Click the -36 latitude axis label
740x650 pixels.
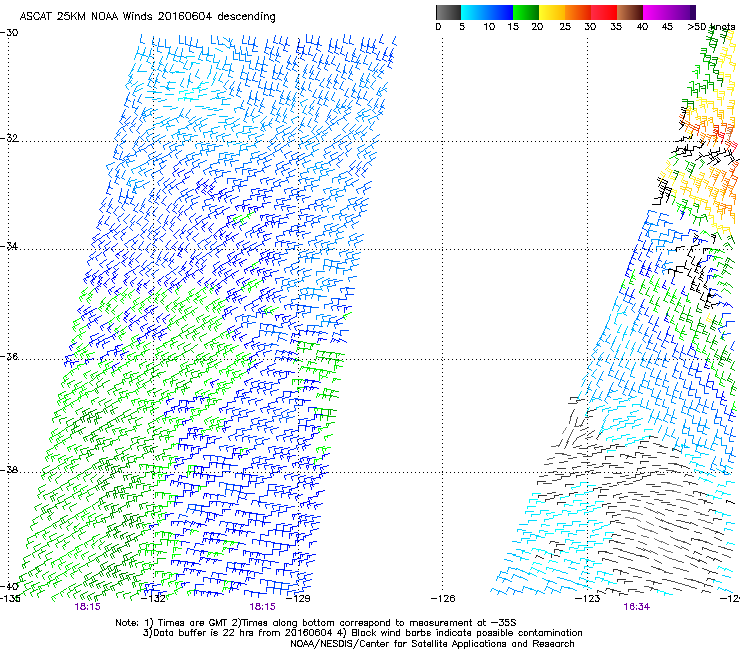click(9, 356)
